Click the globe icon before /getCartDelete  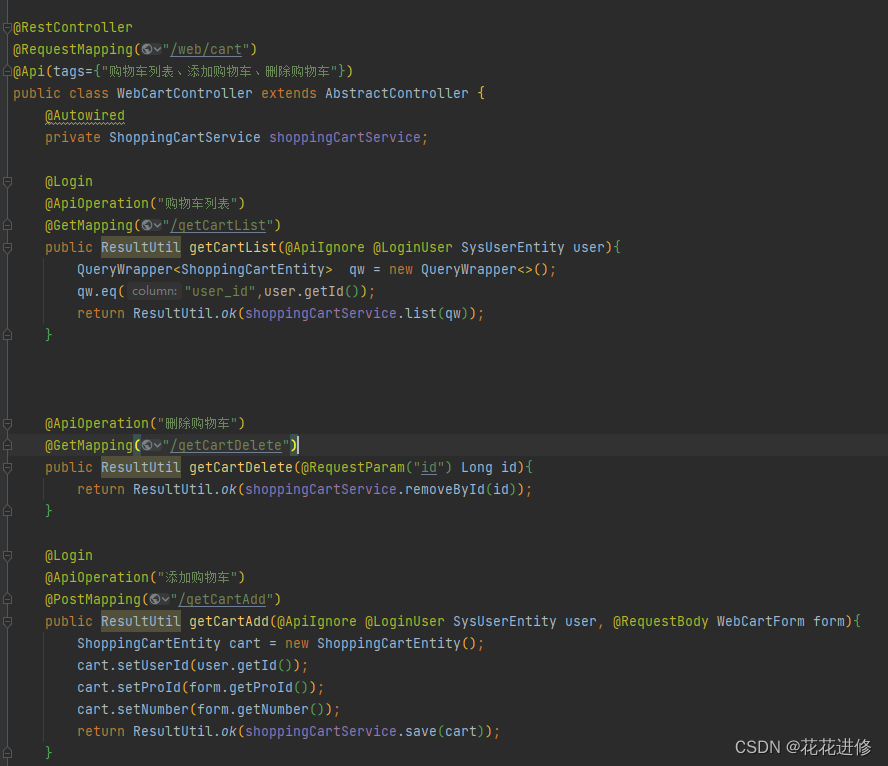pyautogui.click(x=147, y=446)
